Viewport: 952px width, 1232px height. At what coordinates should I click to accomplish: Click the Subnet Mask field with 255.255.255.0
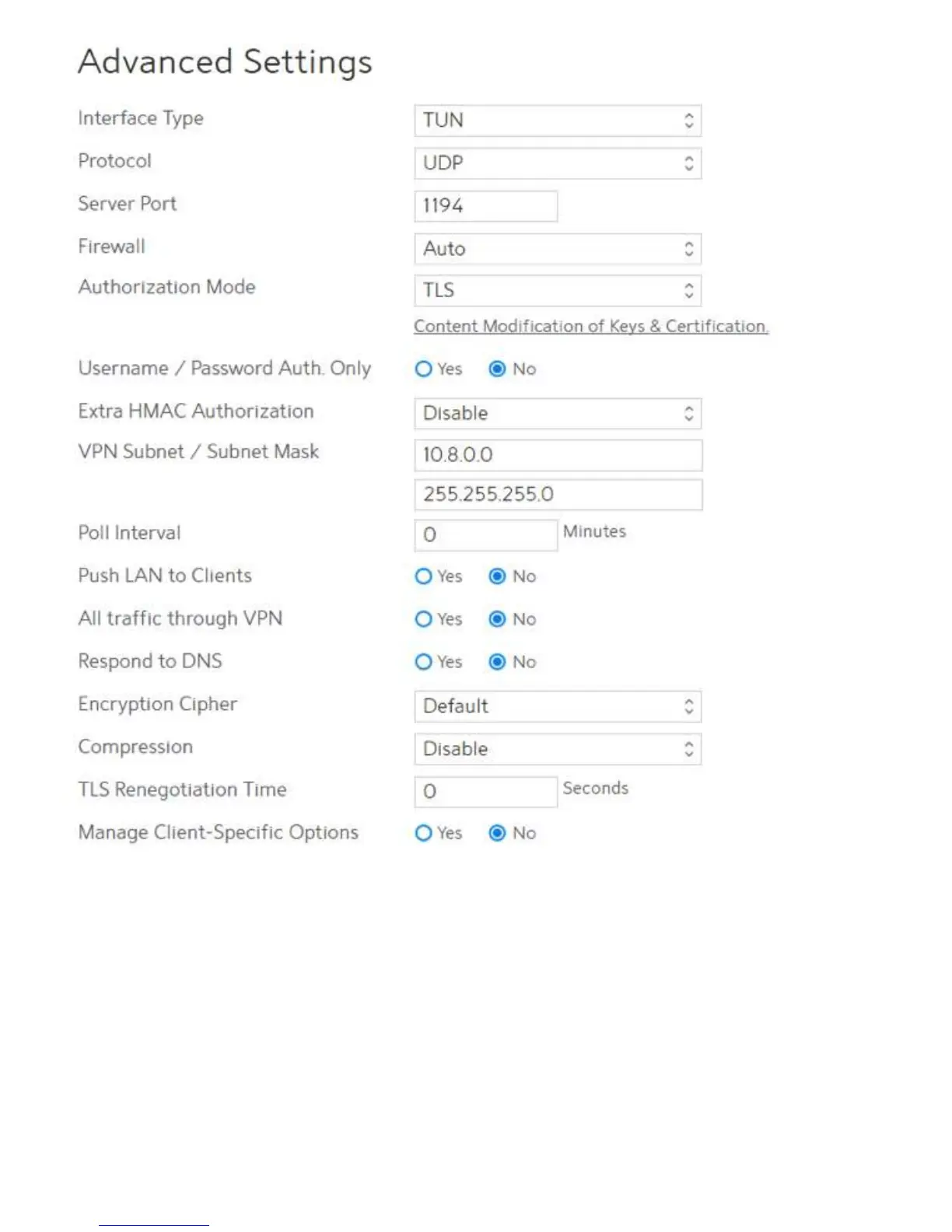pyautogui.click(x=558, y=495)
